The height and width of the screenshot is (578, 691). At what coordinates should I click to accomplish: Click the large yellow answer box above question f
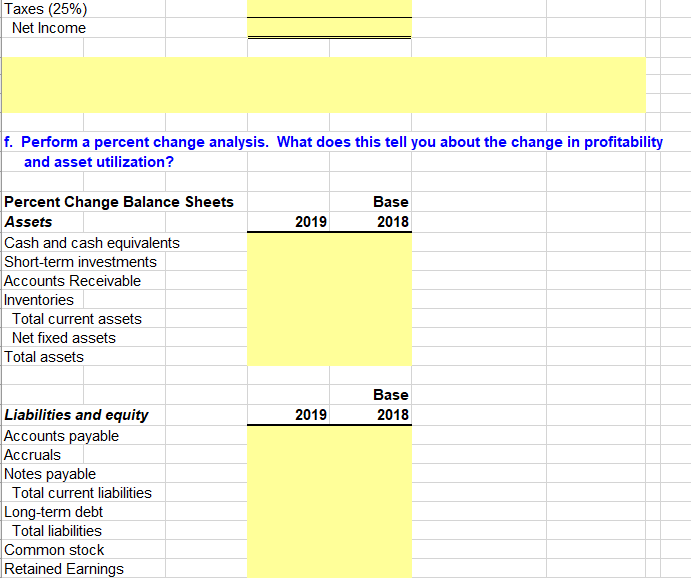point(324,85)
